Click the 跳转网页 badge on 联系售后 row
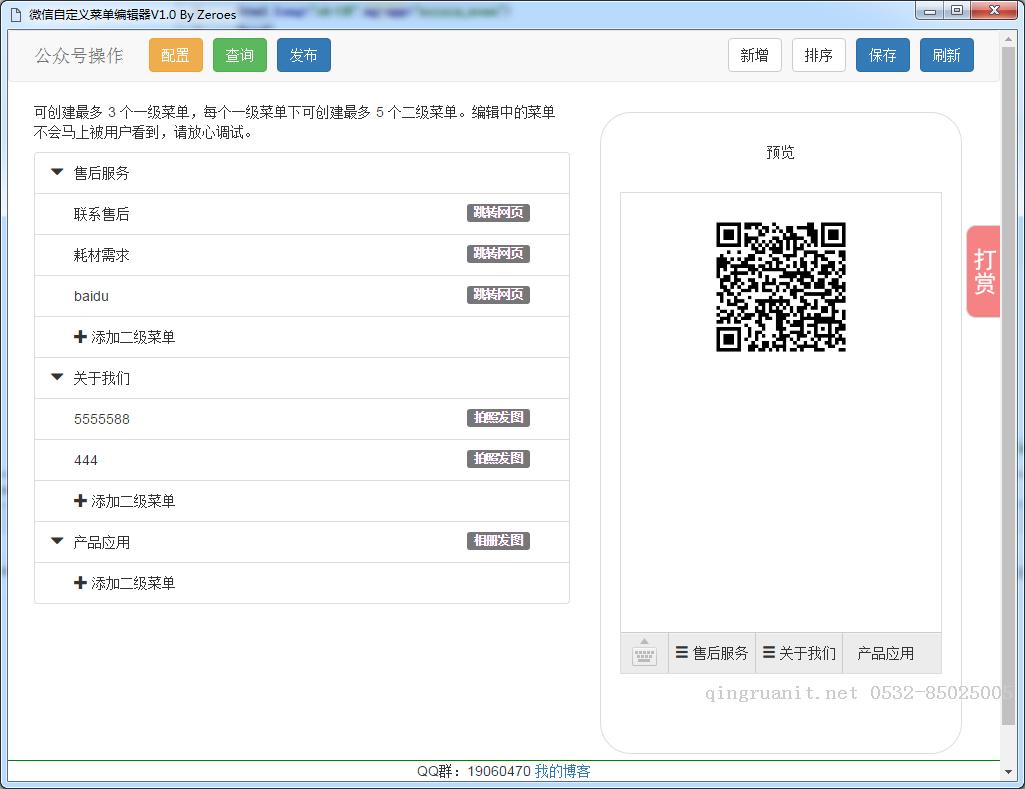1025x789 pixels. [x=498, y=213]
